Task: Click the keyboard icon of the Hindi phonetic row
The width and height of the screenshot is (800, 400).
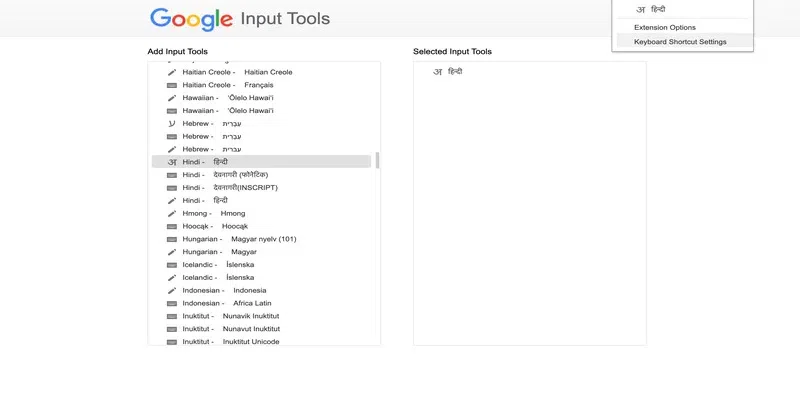Action: [x=172, y=175]
